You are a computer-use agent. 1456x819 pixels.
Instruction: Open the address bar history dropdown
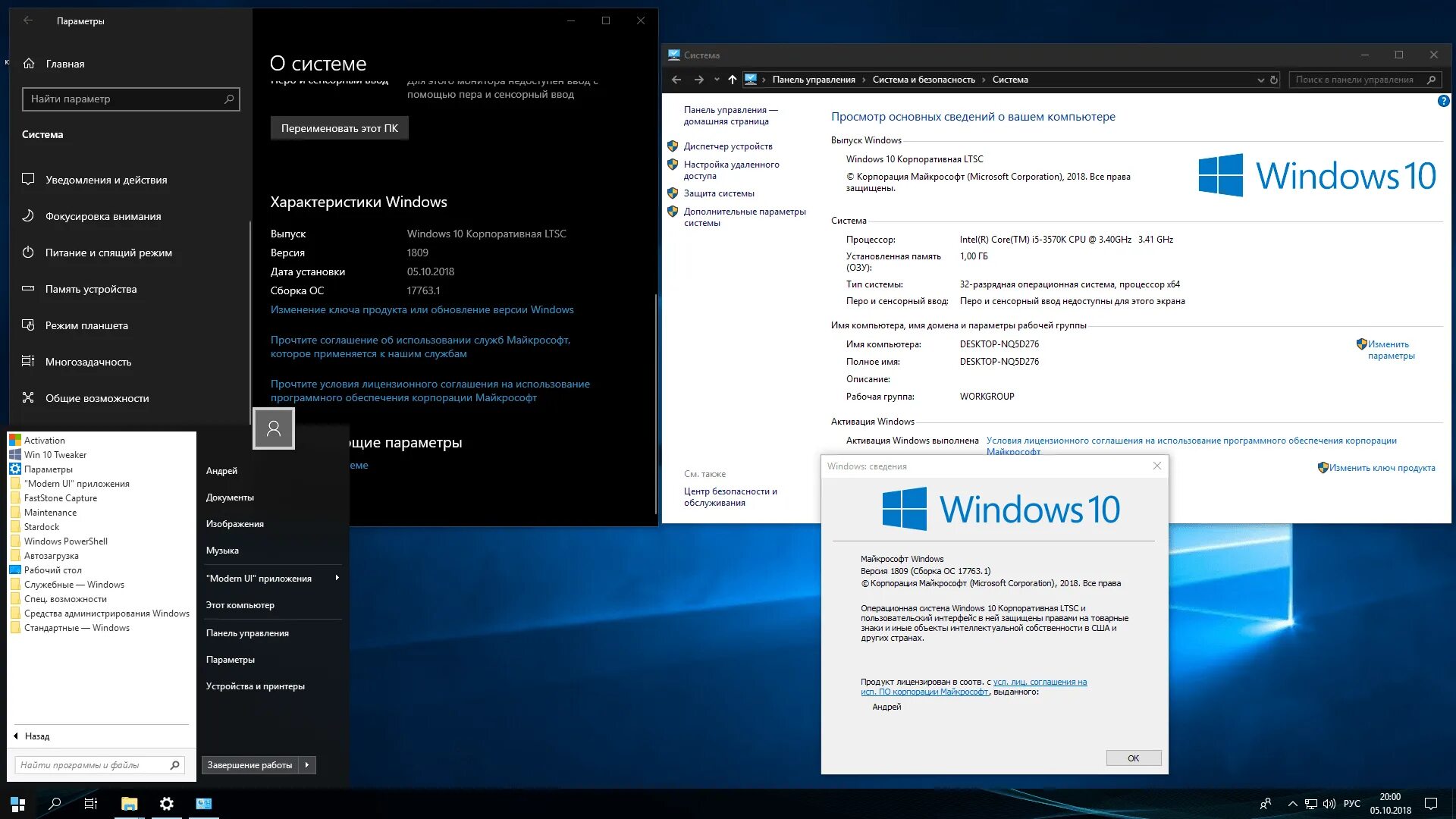(x=1260, y=80)
